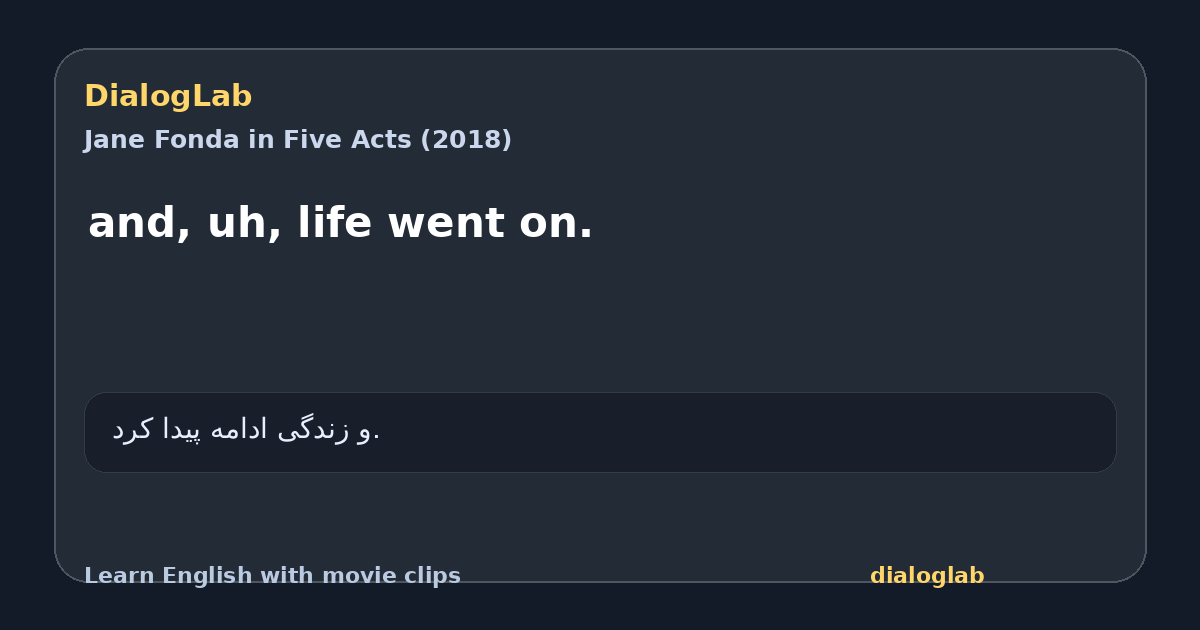Click the year (2018) in the movie title
The width and height of the screenshot is (1200, 630).
click(x=465, y=140)
